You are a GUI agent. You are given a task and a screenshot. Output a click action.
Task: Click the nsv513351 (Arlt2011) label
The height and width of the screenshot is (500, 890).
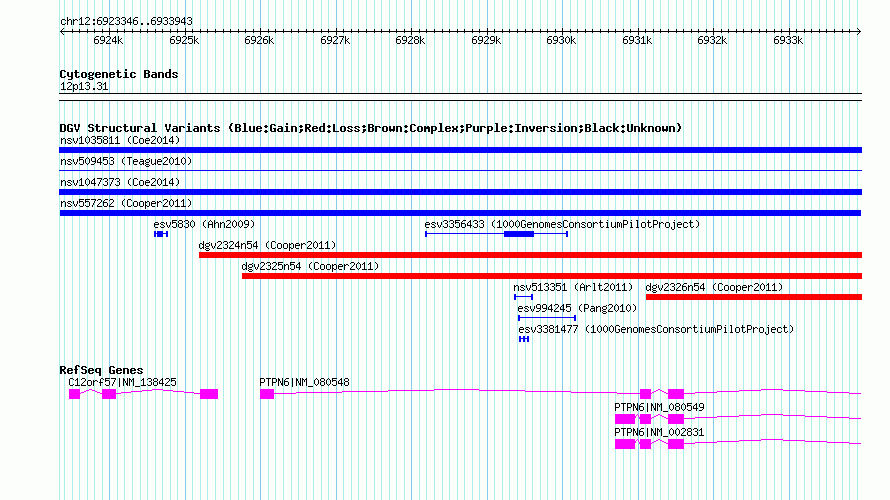coord(573,287)
